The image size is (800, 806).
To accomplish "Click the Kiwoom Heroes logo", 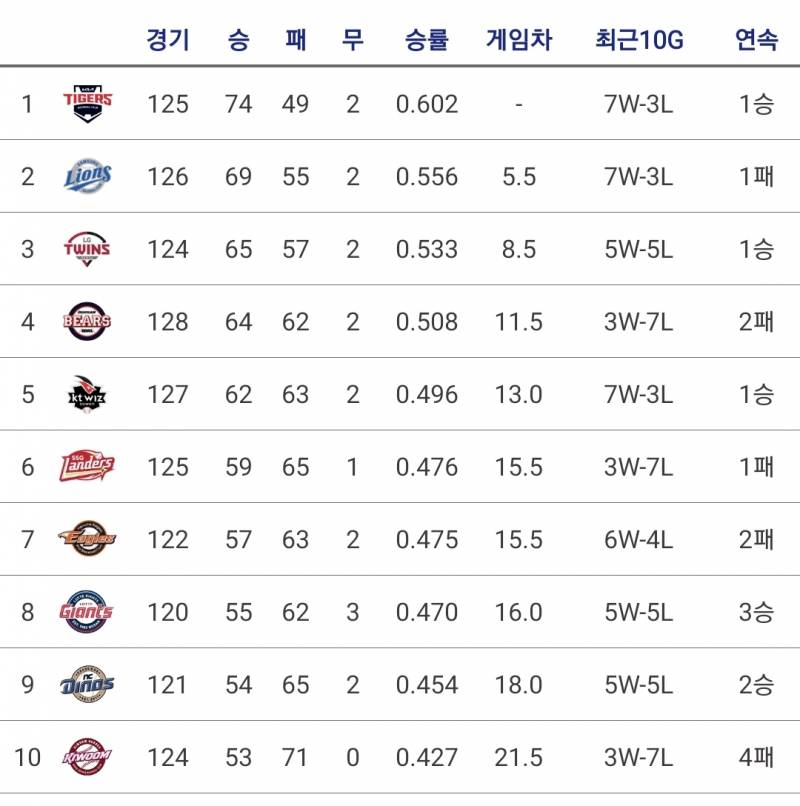I will pos(87,757).
